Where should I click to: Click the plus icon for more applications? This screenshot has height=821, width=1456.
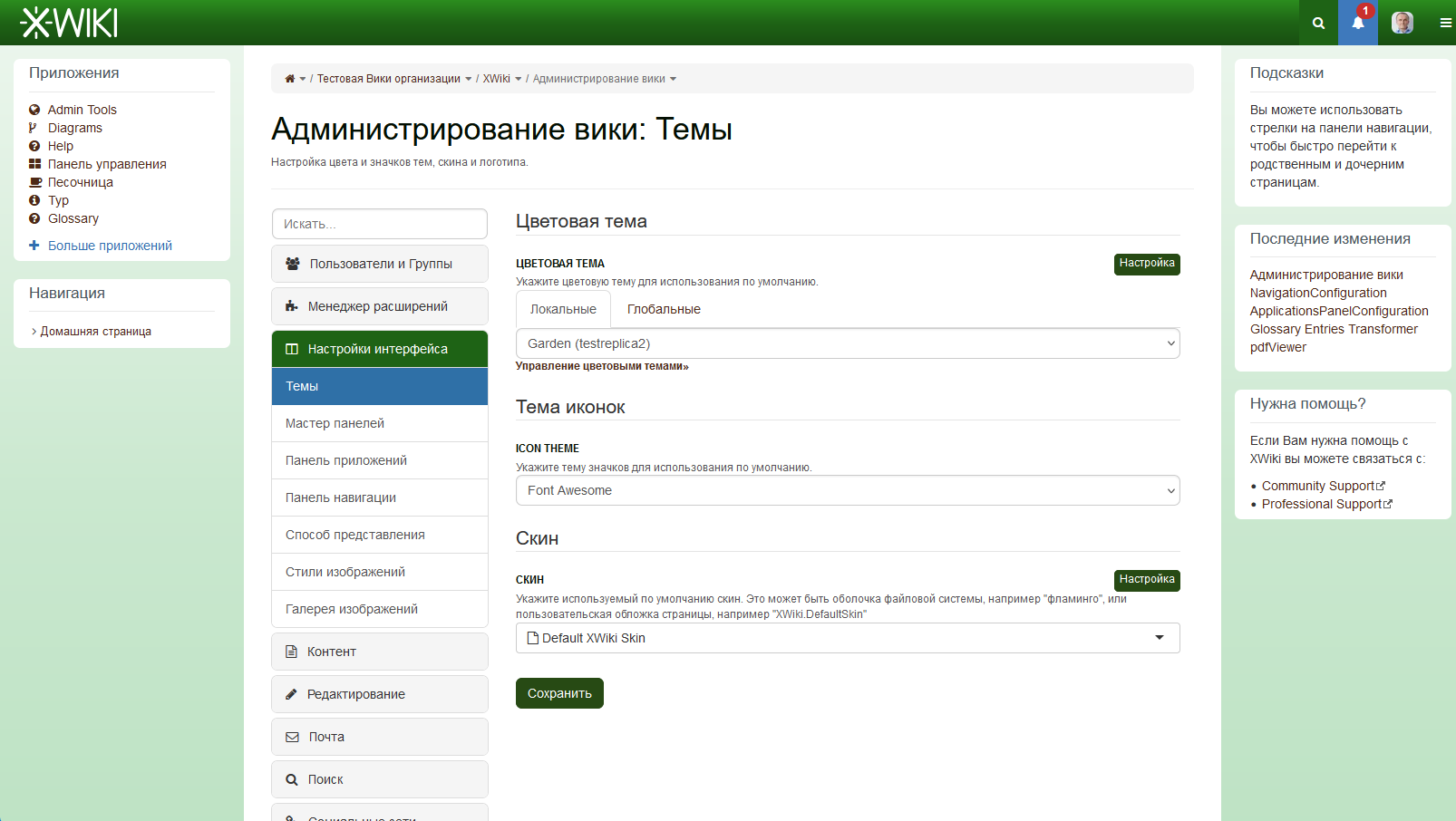tap(34, 246)
